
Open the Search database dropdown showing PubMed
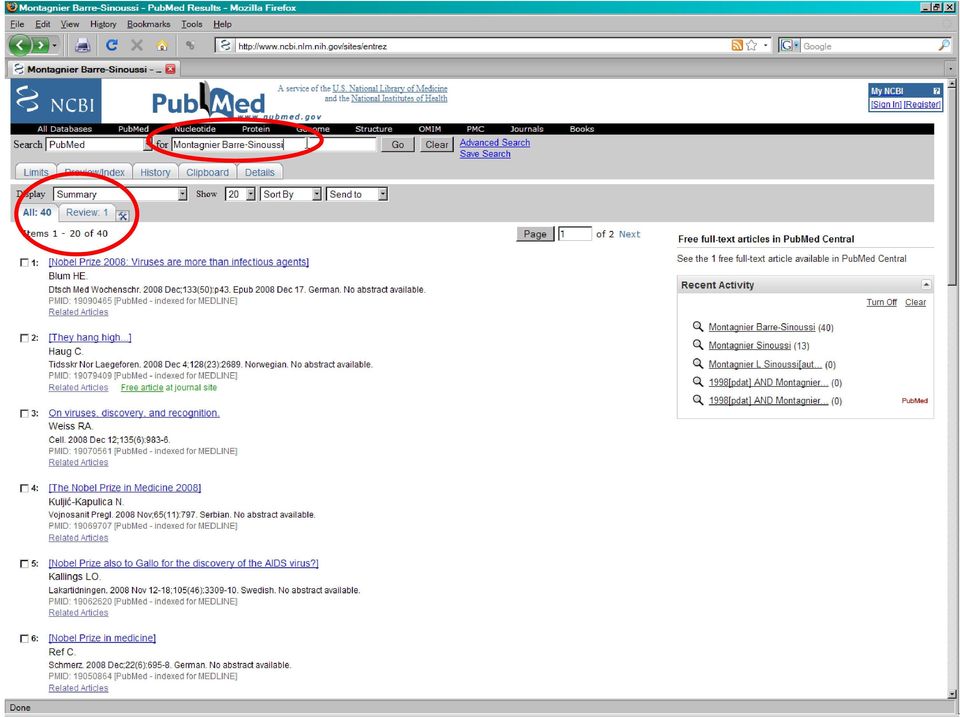99,144
